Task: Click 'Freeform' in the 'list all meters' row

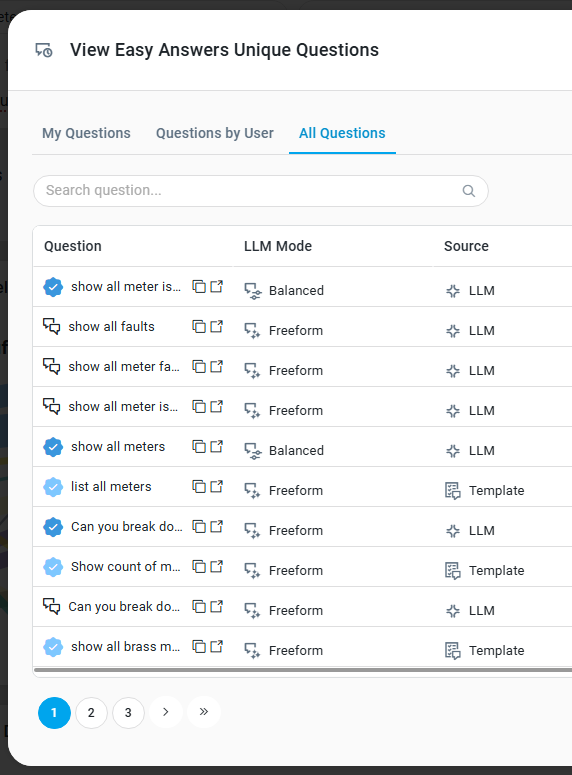Action: click(296, 491)
